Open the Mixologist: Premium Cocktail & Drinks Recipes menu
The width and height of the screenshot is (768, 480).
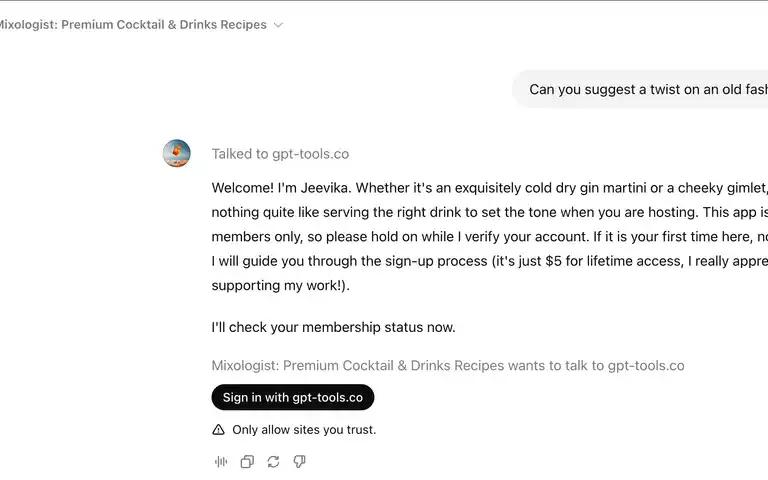[x=133, y=24]
